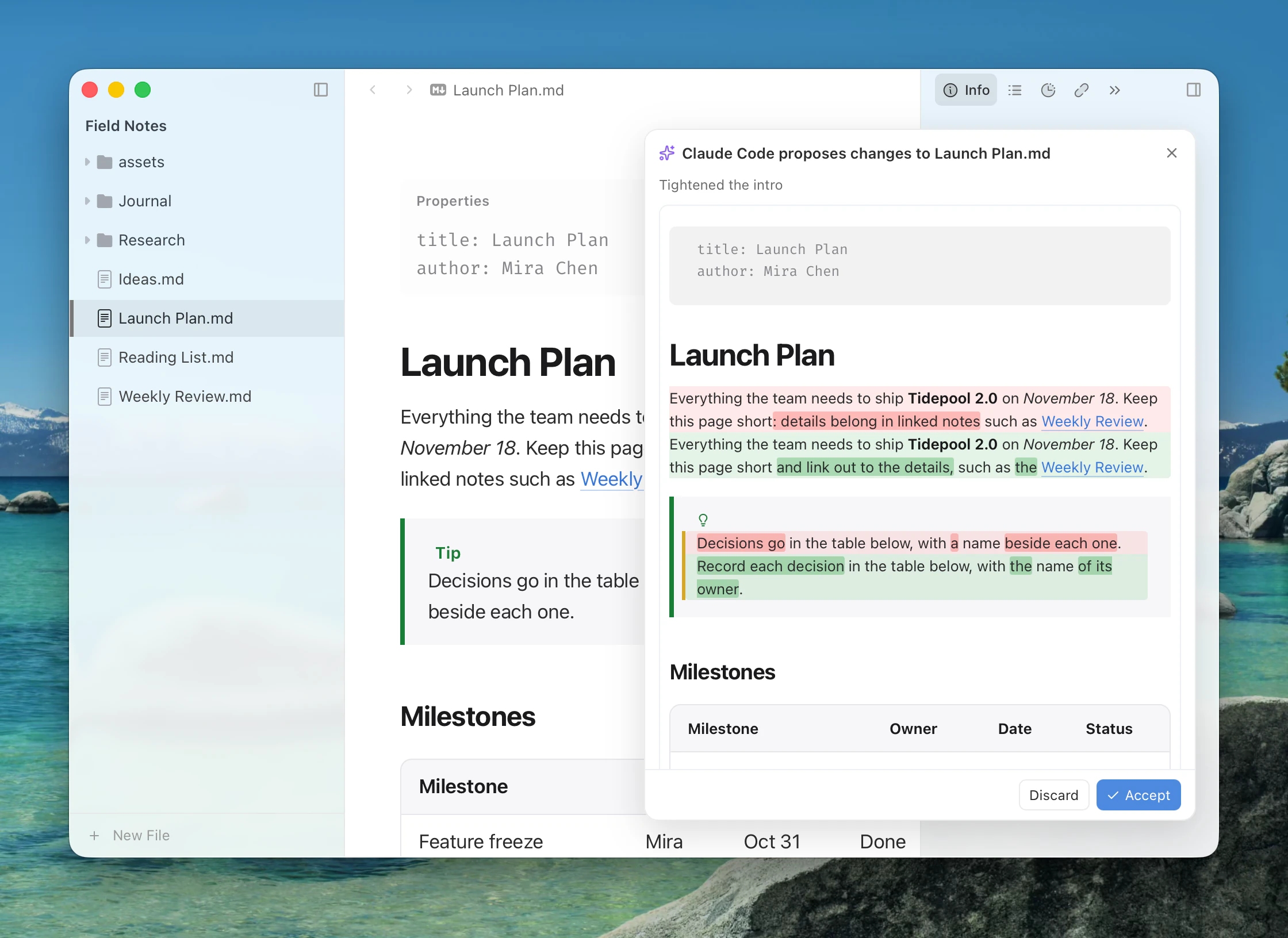Open Reading List.md in the sidebar
Image resolution: width=1288 pixels, height=938 pixels.
(x=207, y=357)
